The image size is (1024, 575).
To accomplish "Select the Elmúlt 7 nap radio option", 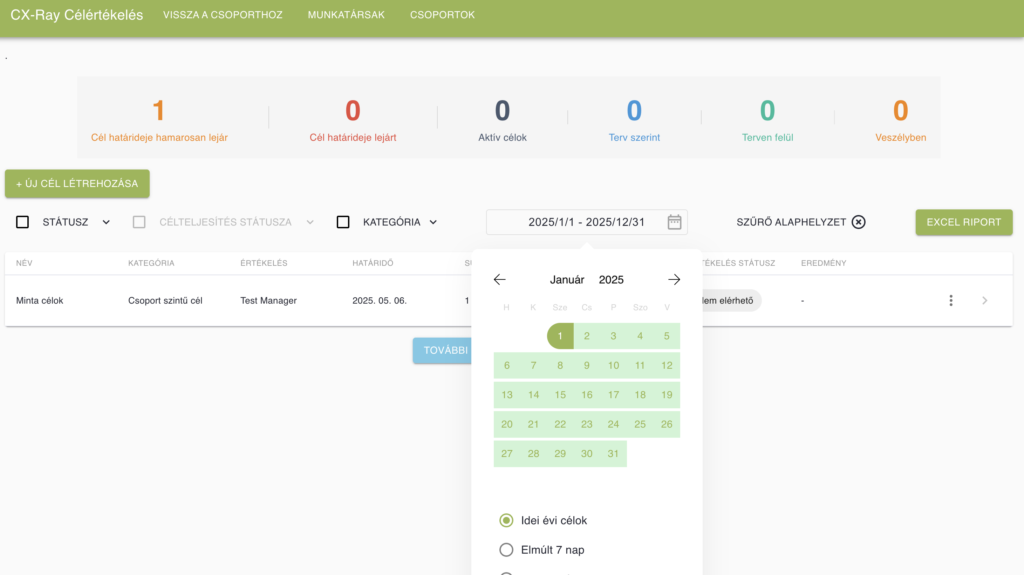I will (x=506, y=550).
